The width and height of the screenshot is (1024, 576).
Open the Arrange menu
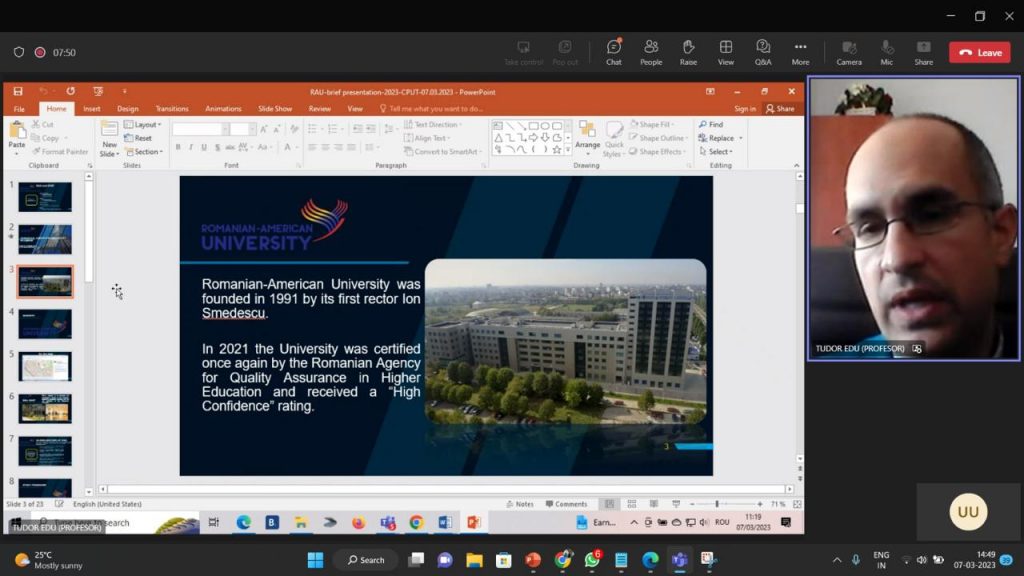587,138
